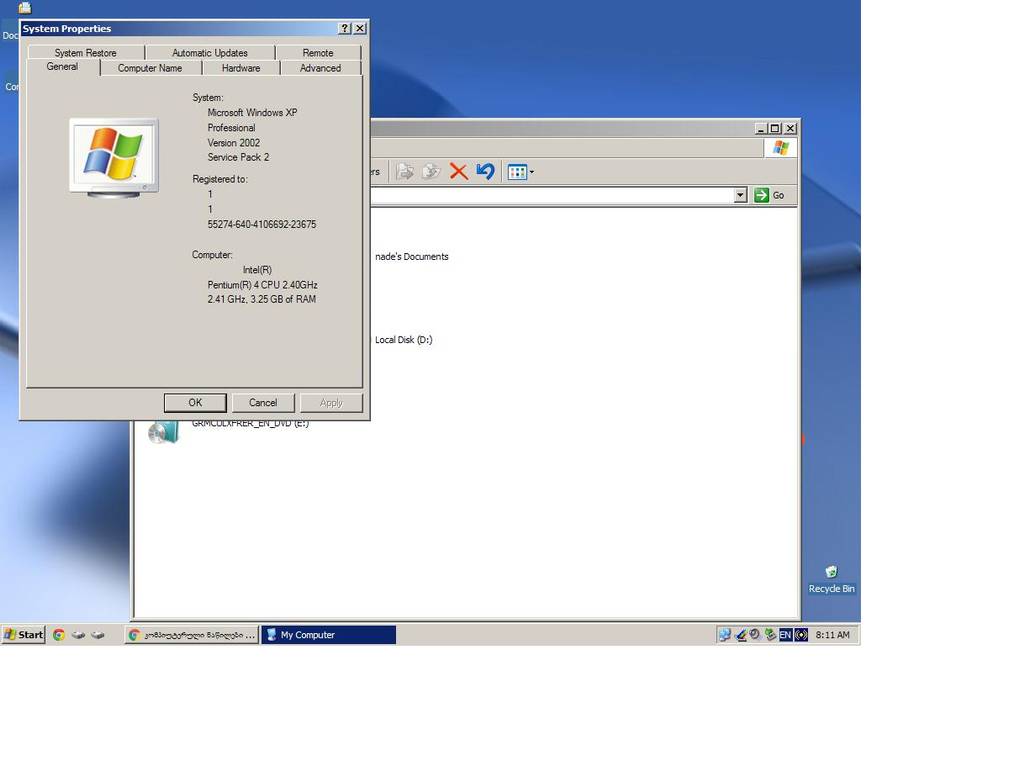The width and height of the screenshot is (1024, 779).
Task: Click the red X Delete toolbar icon
Action: tap(458, 172)
